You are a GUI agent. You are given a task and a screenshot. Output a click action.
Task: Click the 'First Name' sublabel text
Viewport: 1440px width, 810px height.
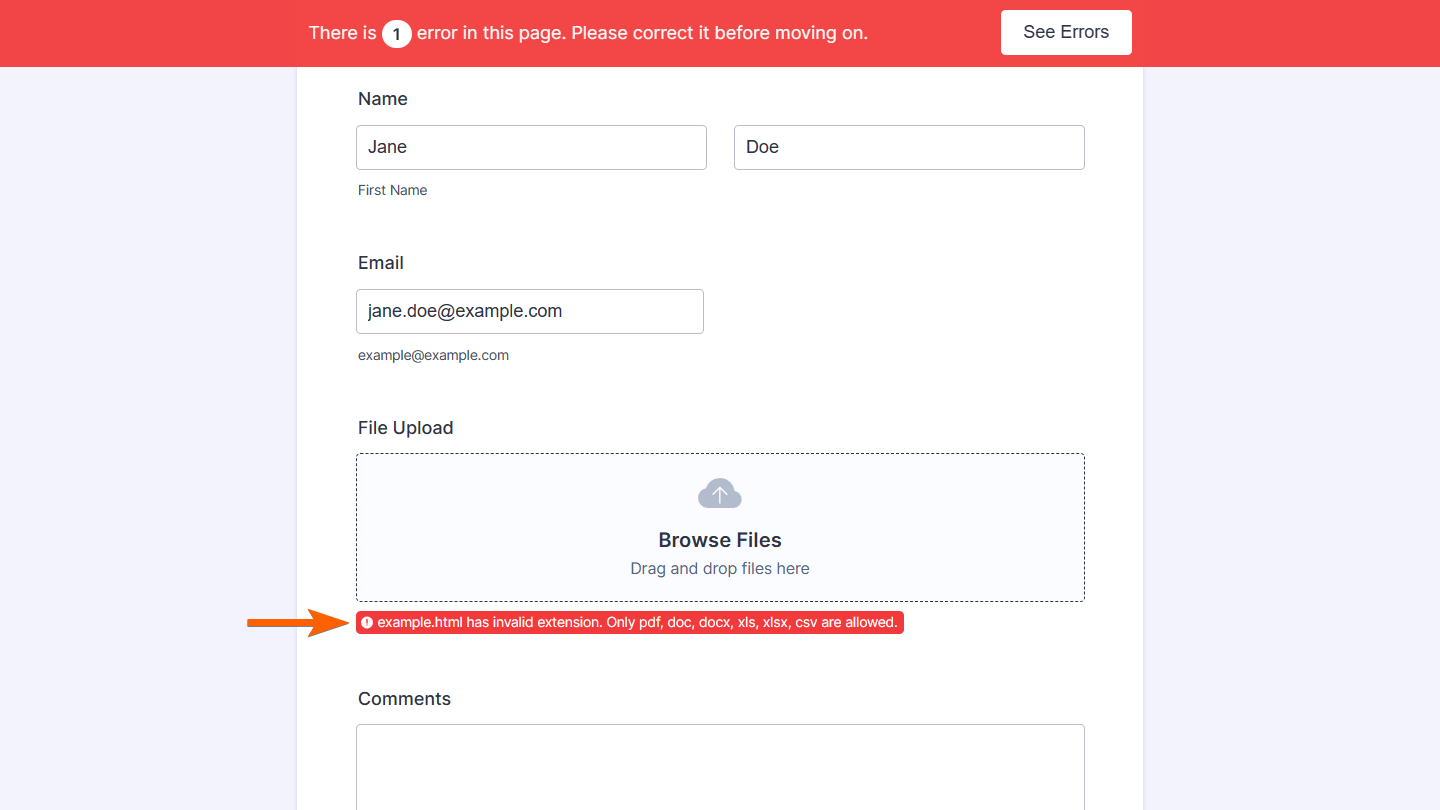(392, 190)
